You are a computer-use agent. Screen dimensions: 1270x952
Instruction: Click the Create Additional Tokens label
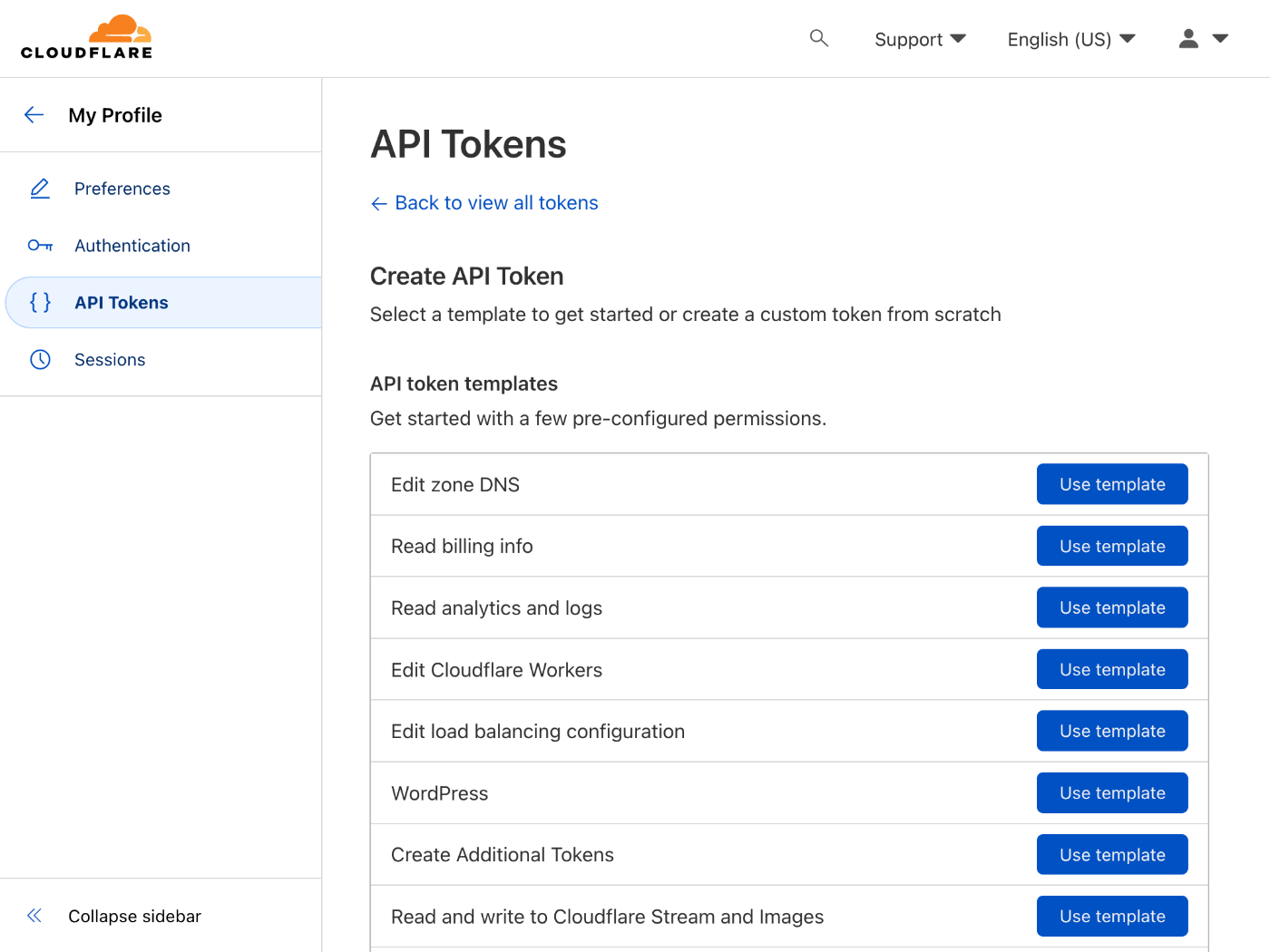pyautogui.click(x=503, y=855)
